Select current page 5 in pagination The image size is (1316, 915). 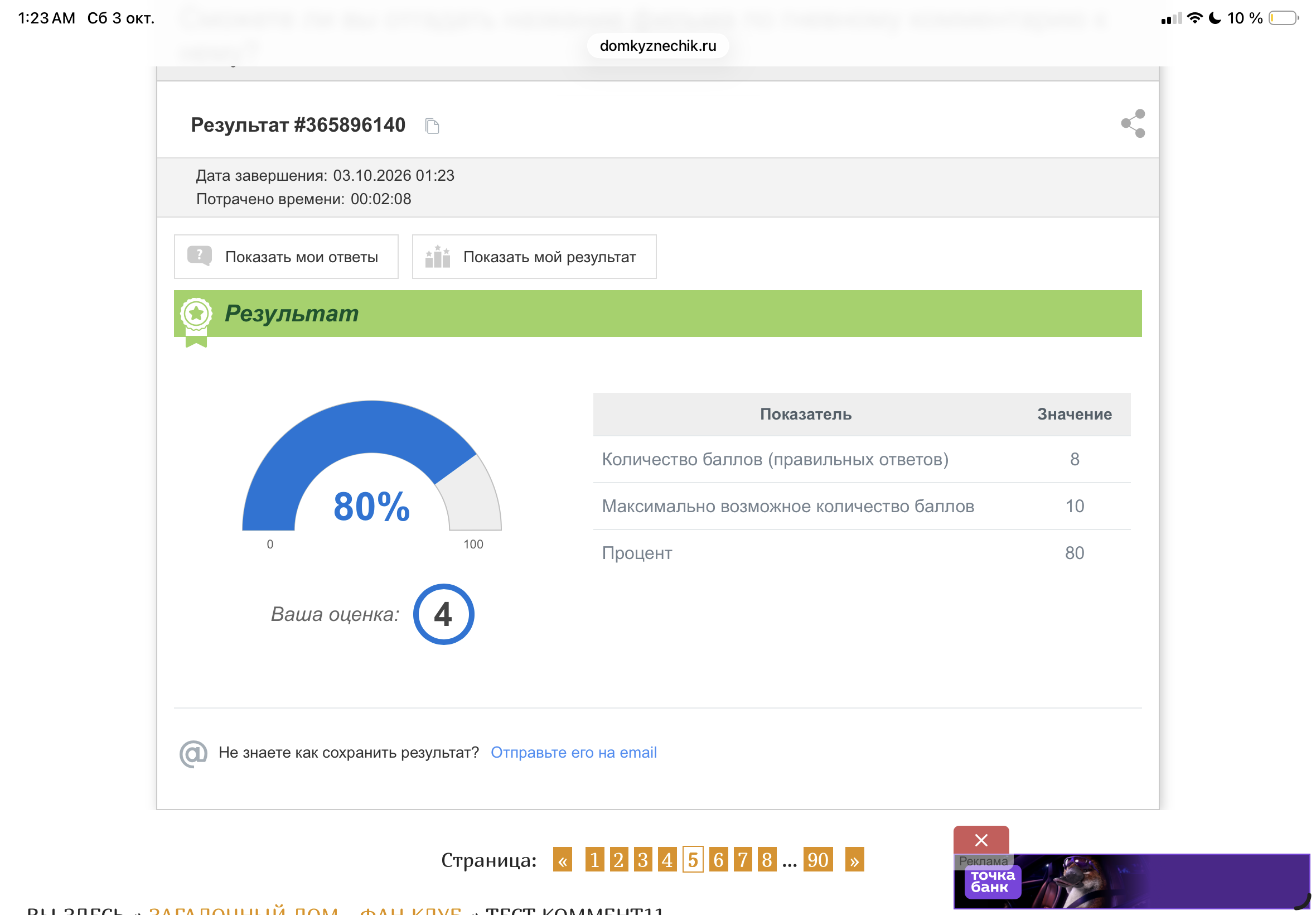click(693, 859)
